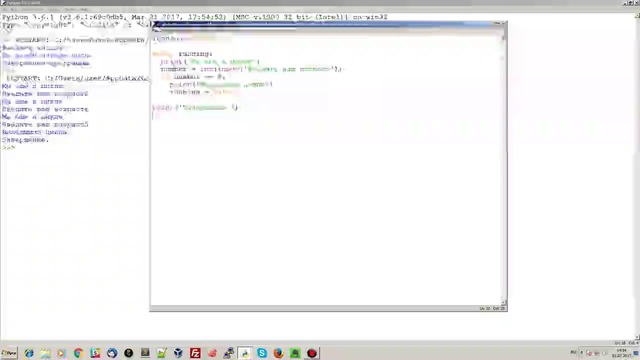Launch FileZilla from the taskbar
The image size is (640, 360).
tap(195, 353)
